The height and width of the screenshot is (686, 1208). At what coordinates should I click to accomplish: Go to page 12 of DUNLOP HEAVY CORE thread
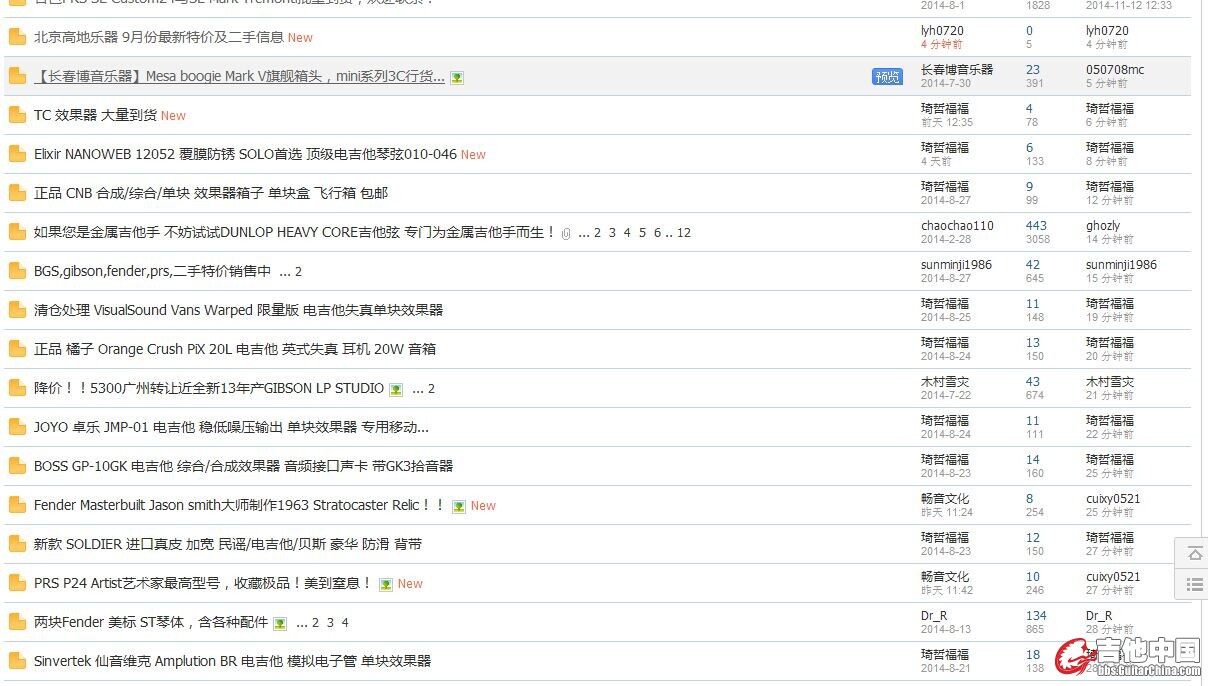click(x=684, y=233)
